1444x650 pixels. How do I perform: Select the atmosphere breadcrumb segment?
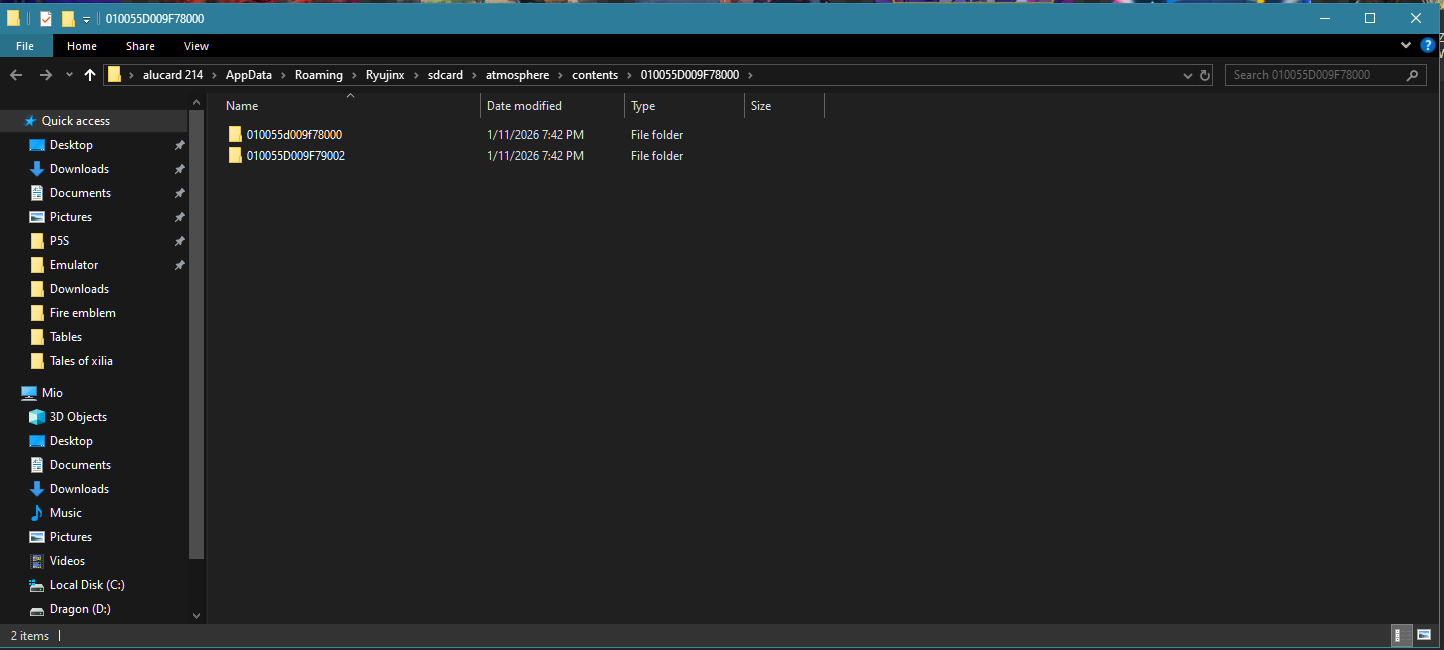(518, 75)
